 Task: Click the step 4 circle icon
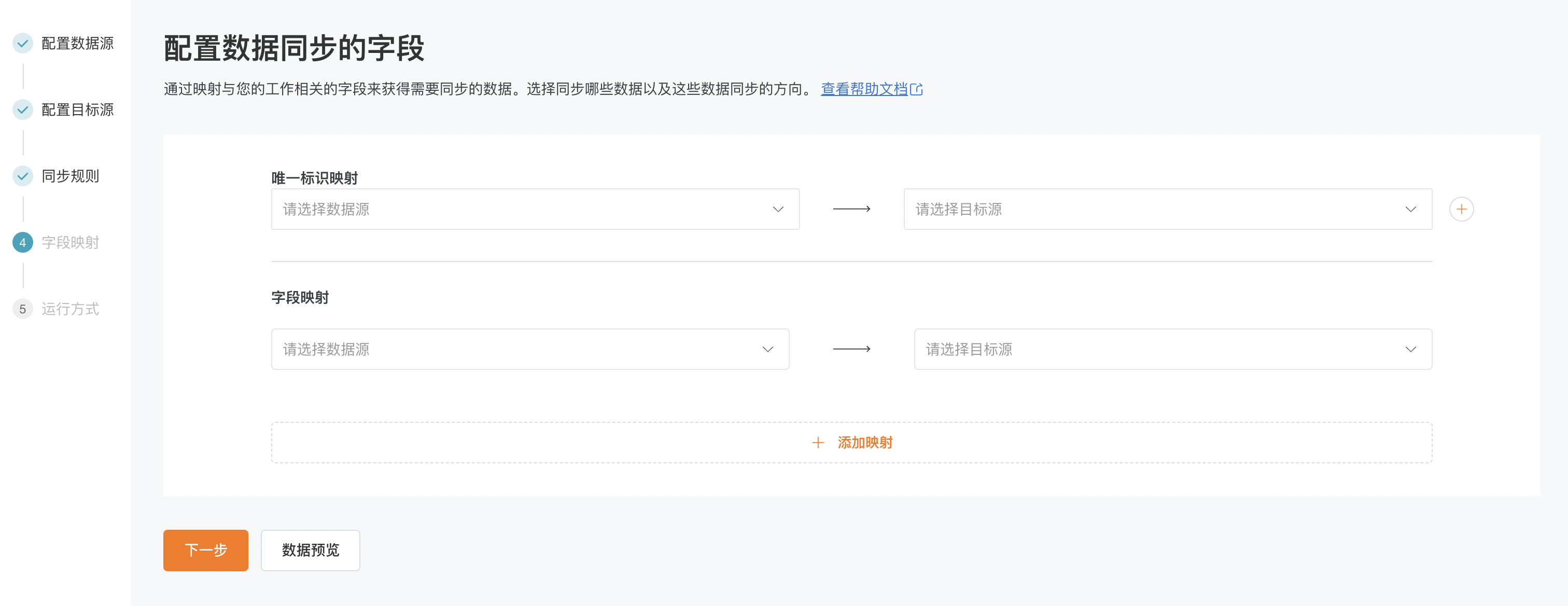22,242
